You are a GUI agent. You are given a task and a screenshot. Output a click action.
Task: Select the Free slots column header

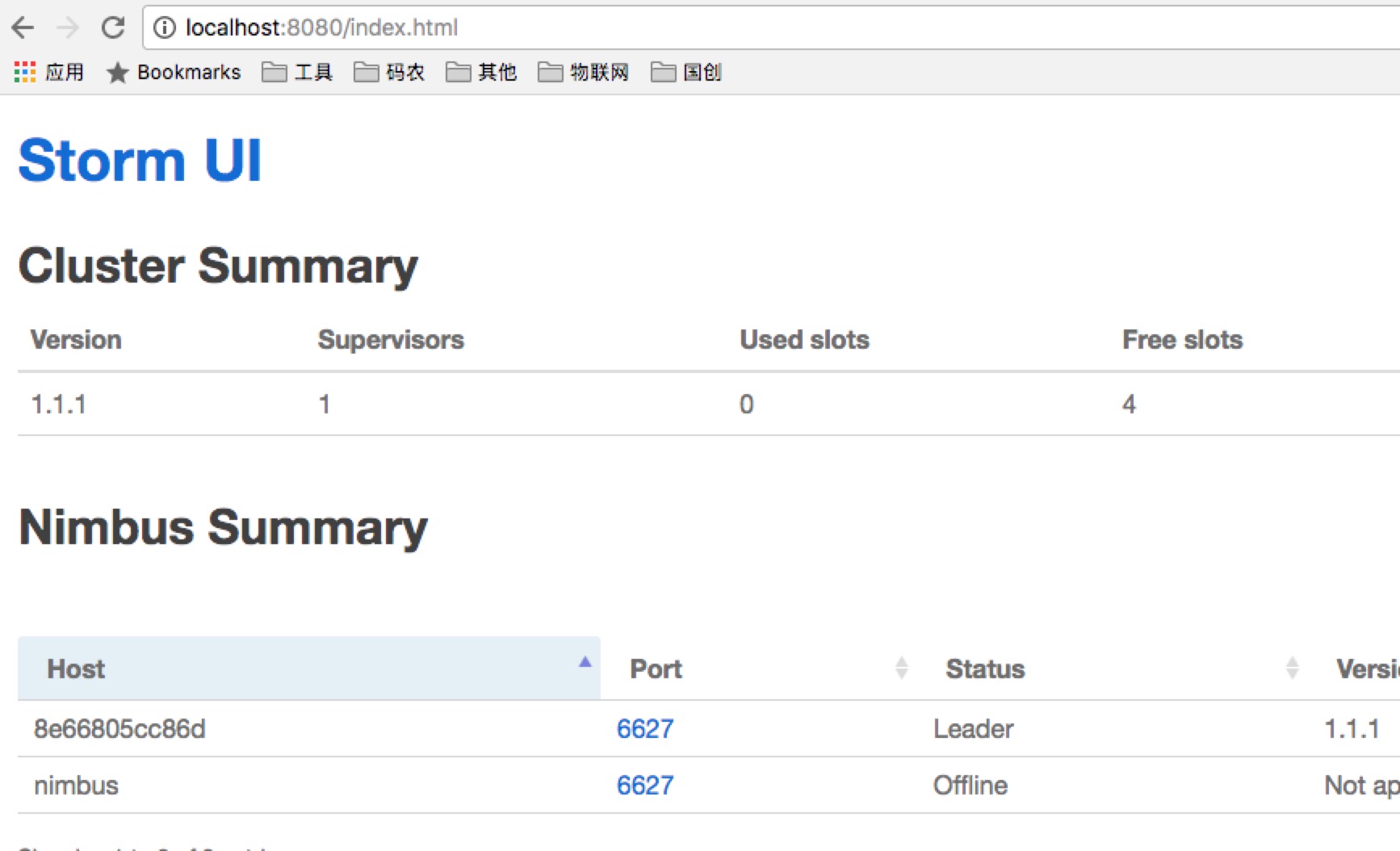1182,340
